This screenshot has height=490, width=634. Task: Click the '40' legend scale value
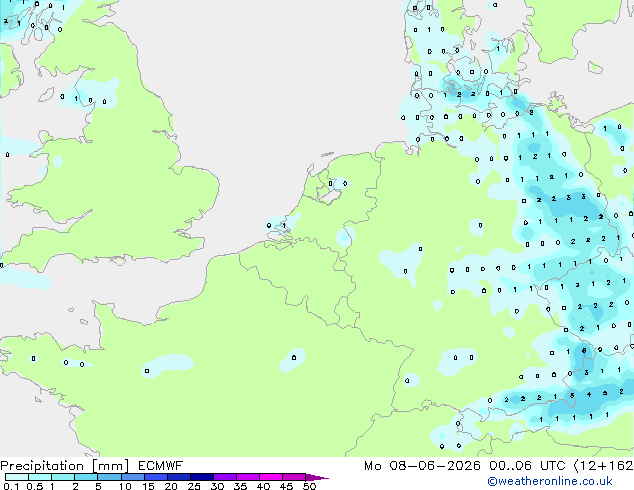[263, 486]
